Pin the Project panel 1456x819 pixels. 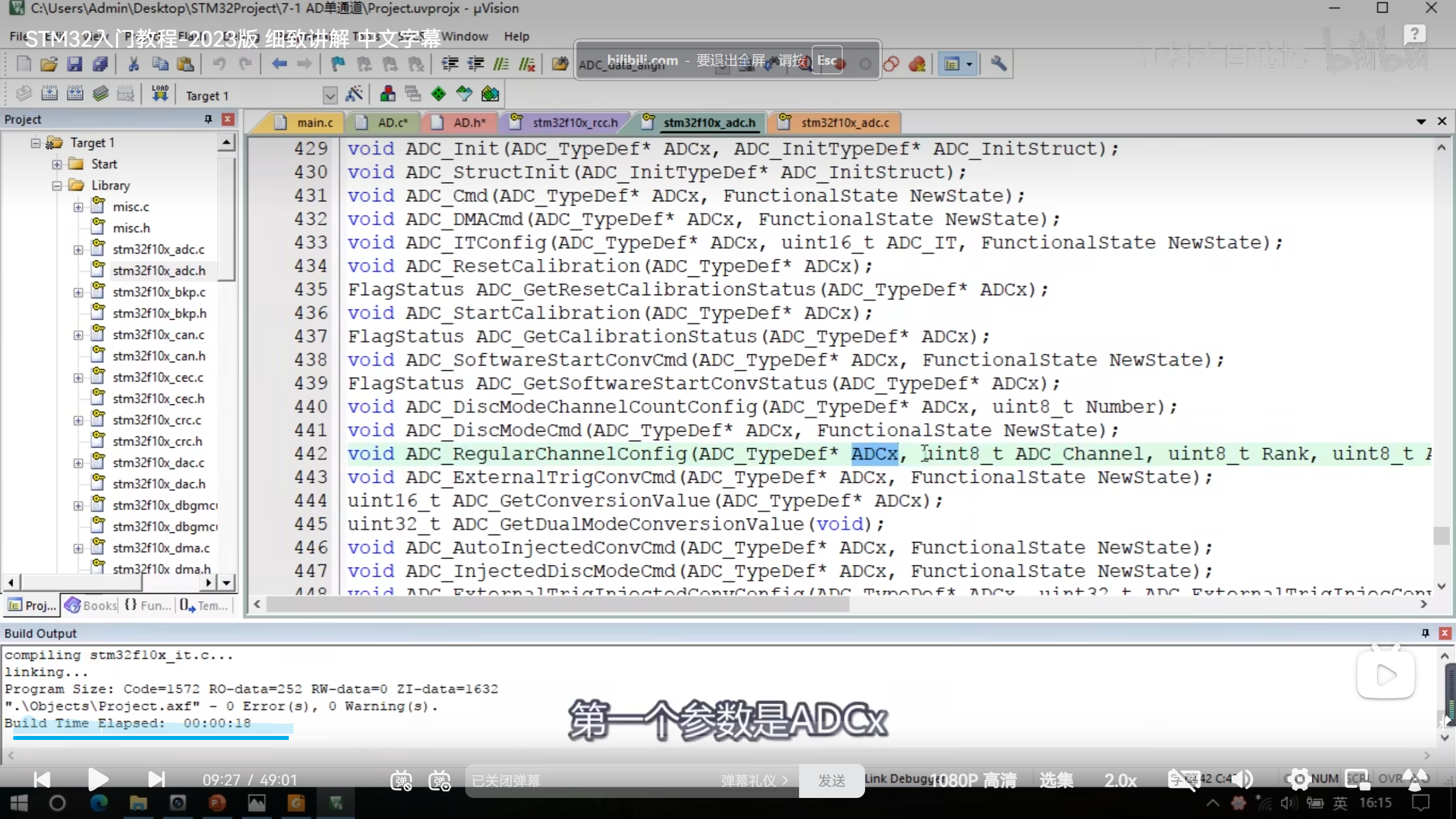(x=208, y=119)
